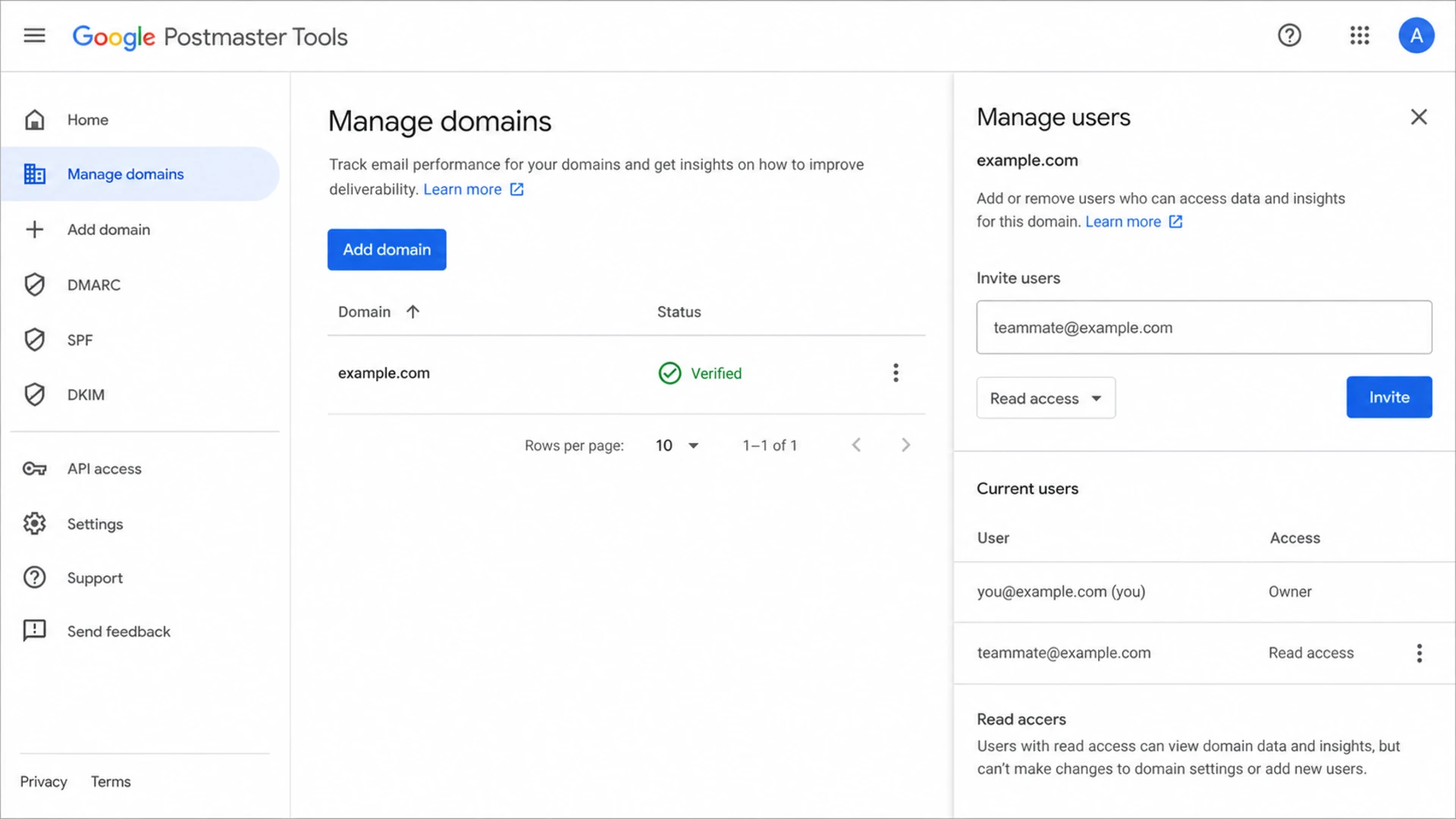This screenshot has height=819, width=1456.
Task: Open the Privacy link
Action: (43, 782)
